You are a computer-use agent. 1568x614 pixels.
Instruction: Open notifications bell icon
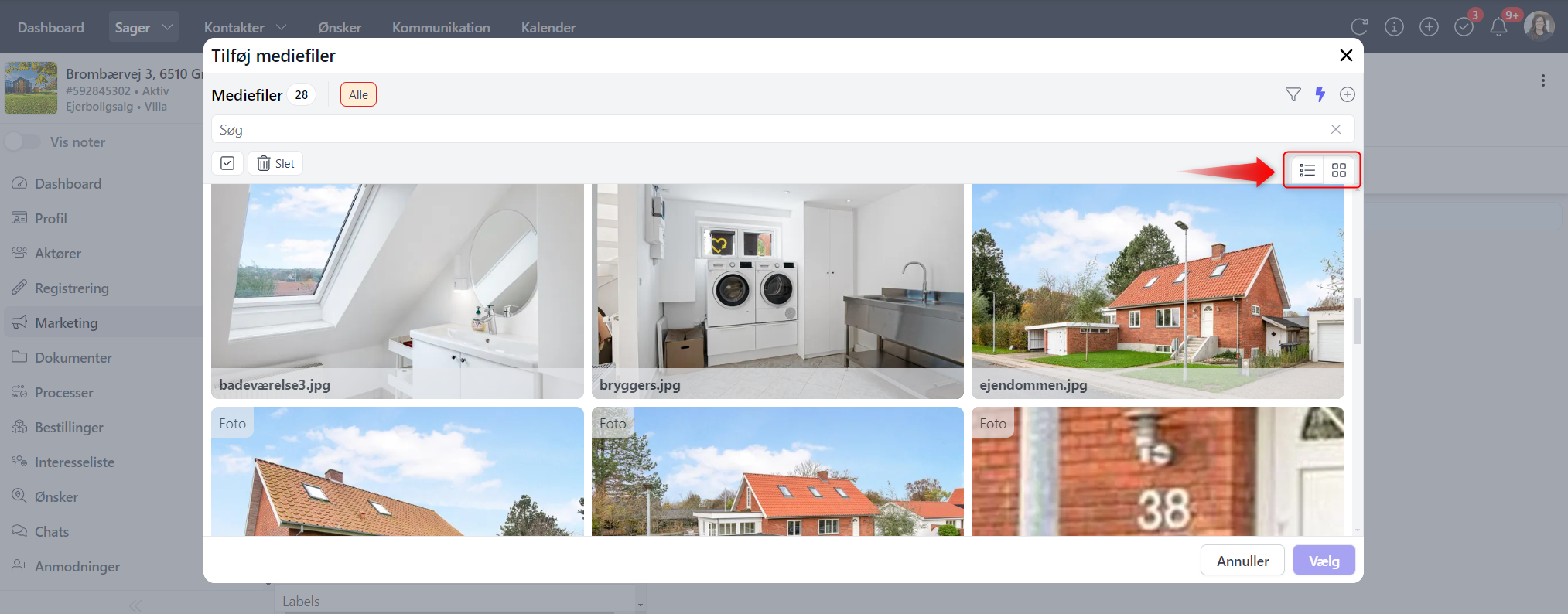click(1499, 26)
